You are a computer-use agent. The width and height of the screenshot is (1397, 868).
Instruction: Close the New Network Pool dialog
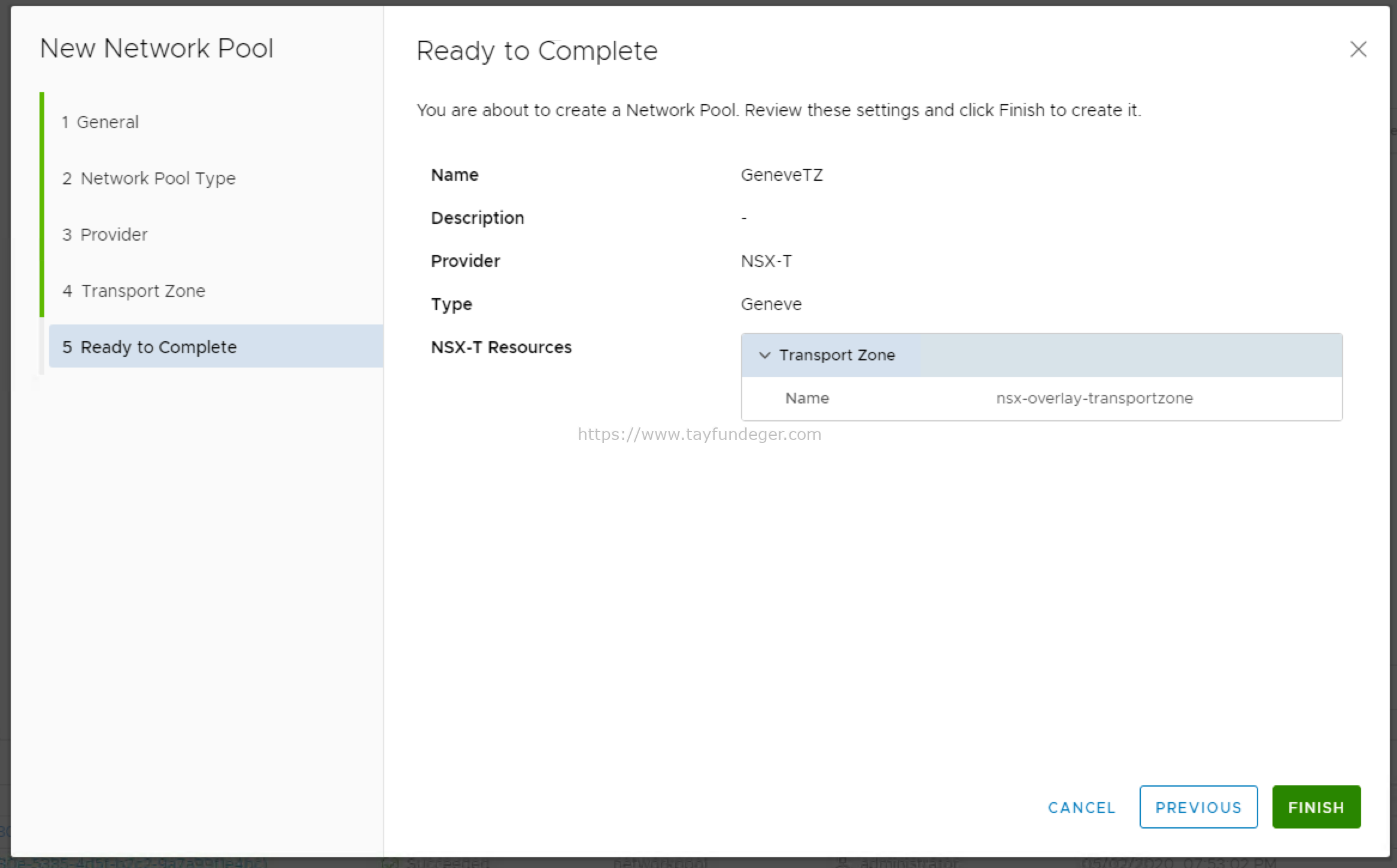click(x=1358, y=49)
